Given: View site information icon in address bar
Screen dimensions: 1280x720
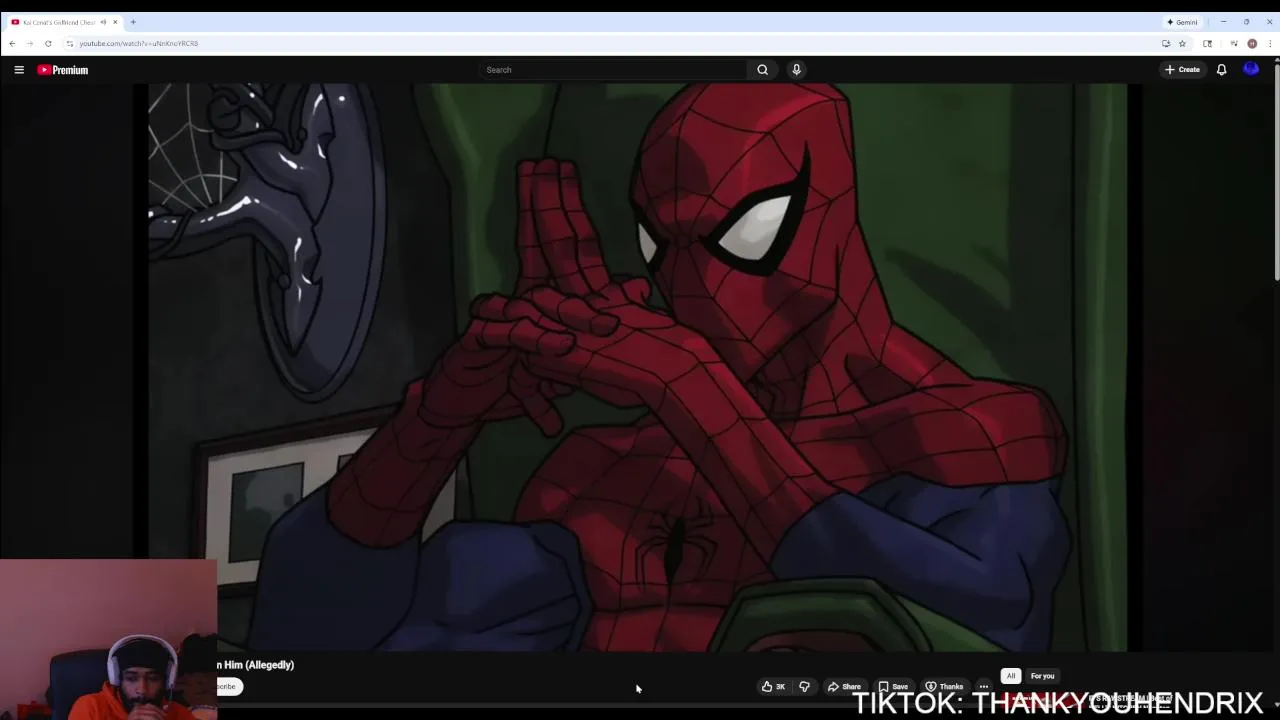Looking at the screenshot, I should (x=69, y=44).
